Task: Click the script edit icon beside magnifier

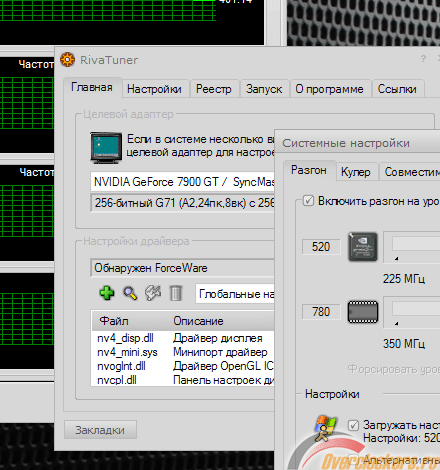Action: (x=153, y=293)
